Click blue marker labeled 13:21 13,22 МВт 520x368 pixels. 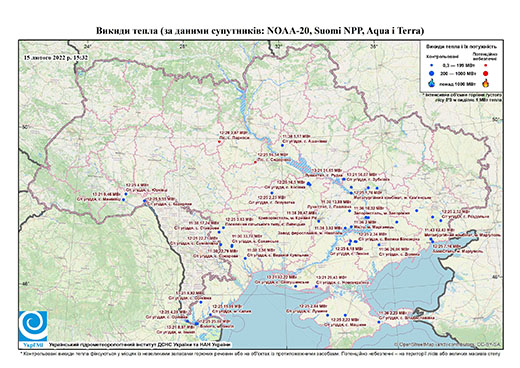[295, 286]
